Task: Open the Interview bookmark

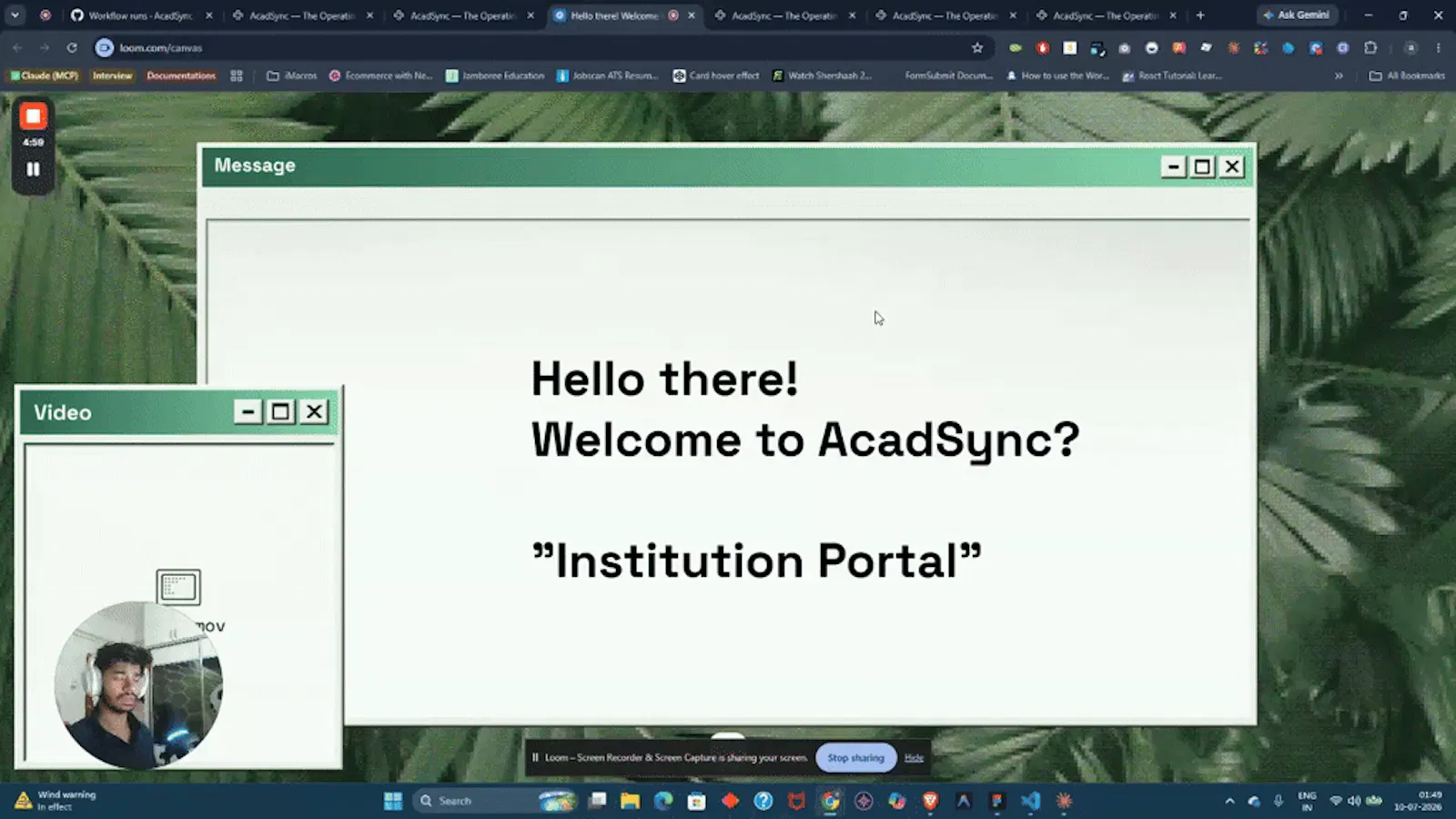Action: 112,76
